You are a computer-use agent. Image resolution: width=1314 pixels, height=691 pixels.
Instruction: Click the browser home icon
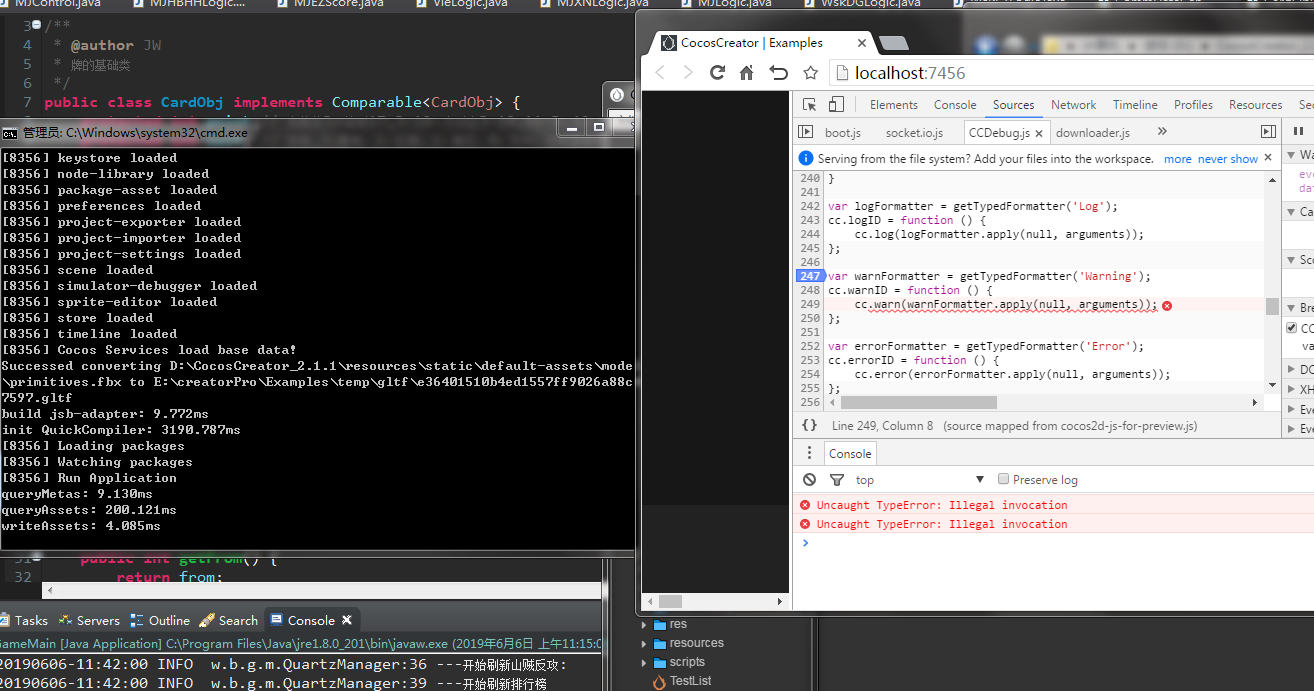747,73
